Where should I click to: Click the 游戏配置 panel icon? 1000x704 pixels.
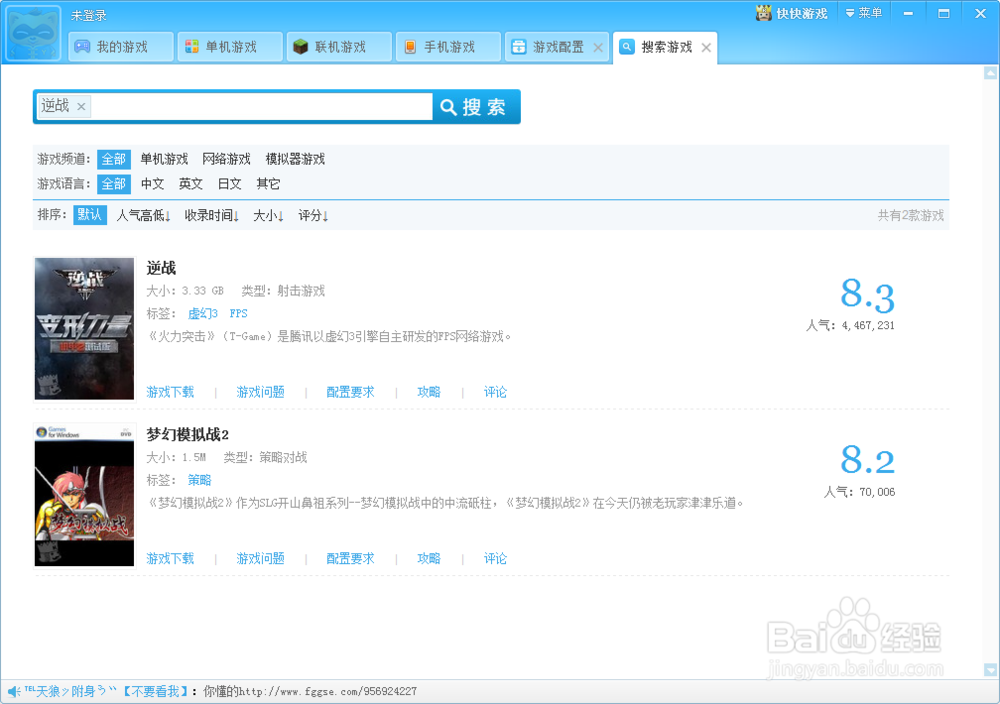coord(521,46)
